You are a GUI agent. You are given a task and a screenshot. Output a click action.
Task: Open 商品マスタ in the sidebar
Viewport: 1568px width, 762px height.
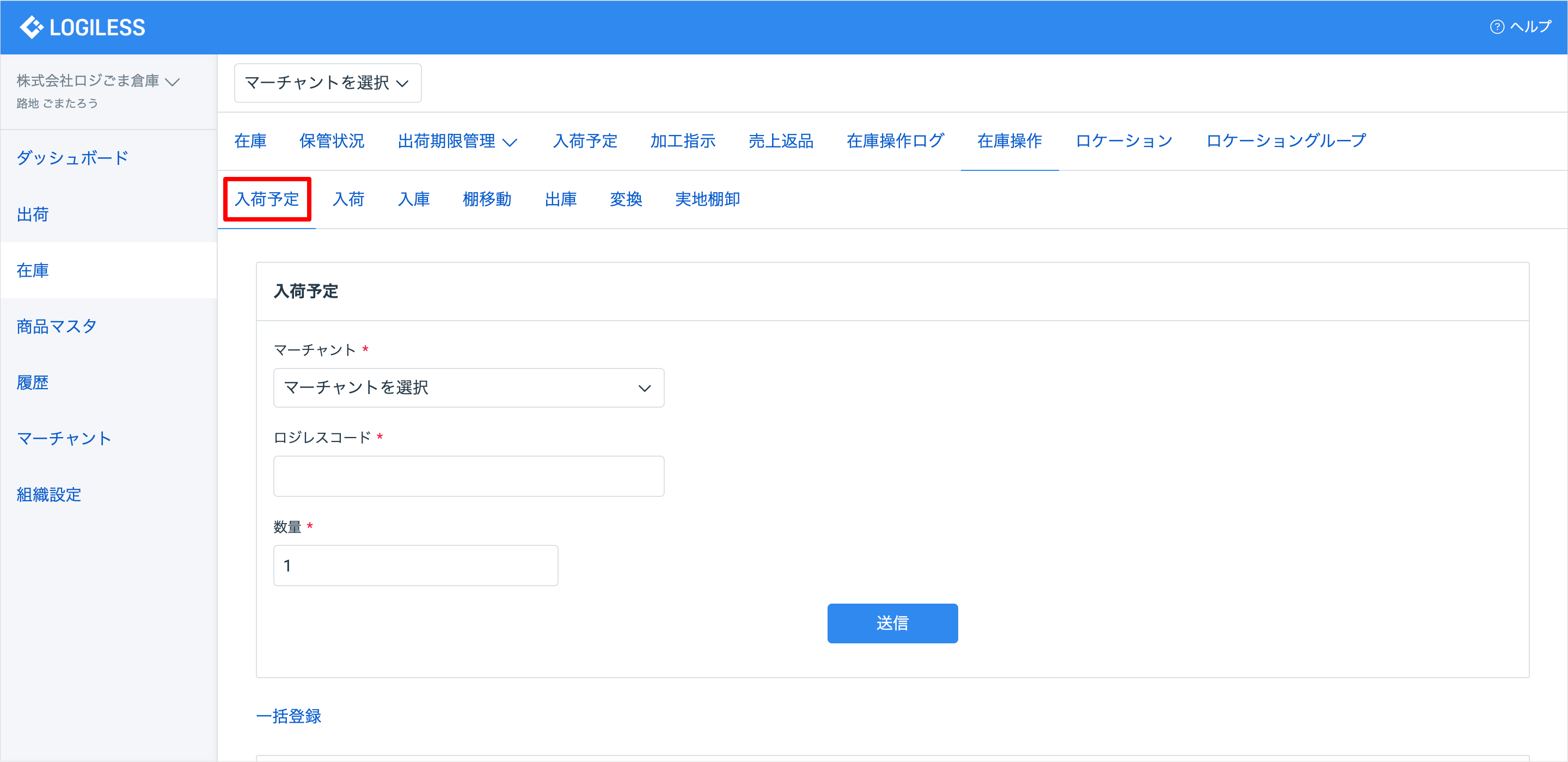click(57, 326)
